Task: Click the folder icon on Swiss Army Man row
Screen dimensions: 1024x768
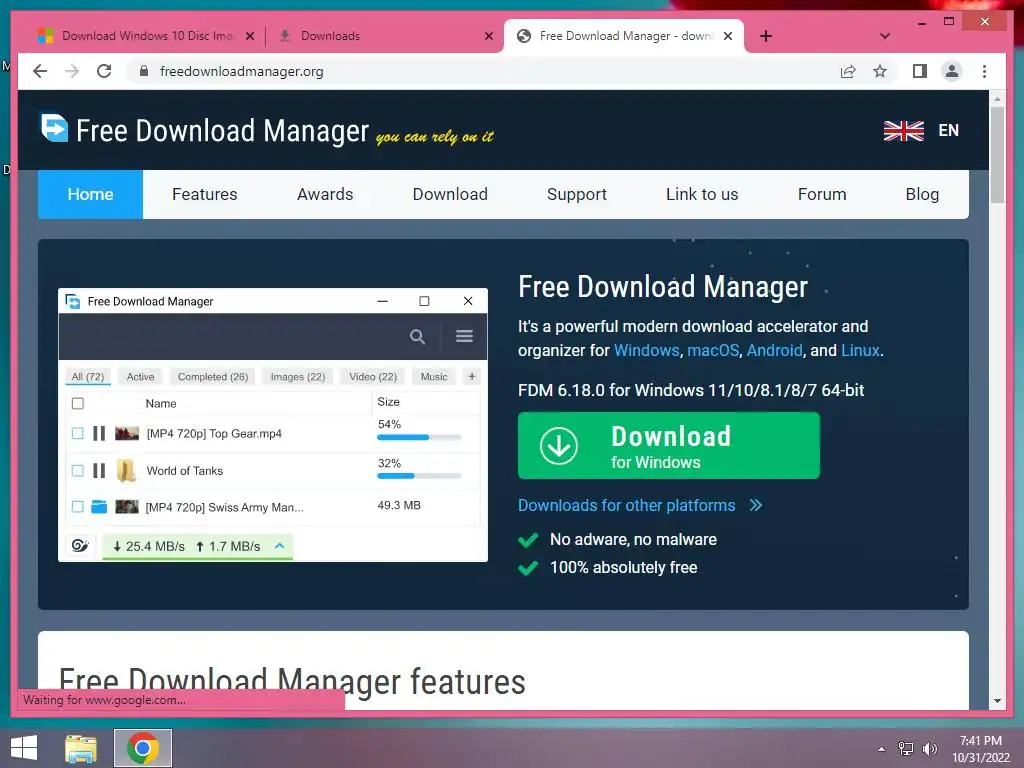Action: (99, 506)
